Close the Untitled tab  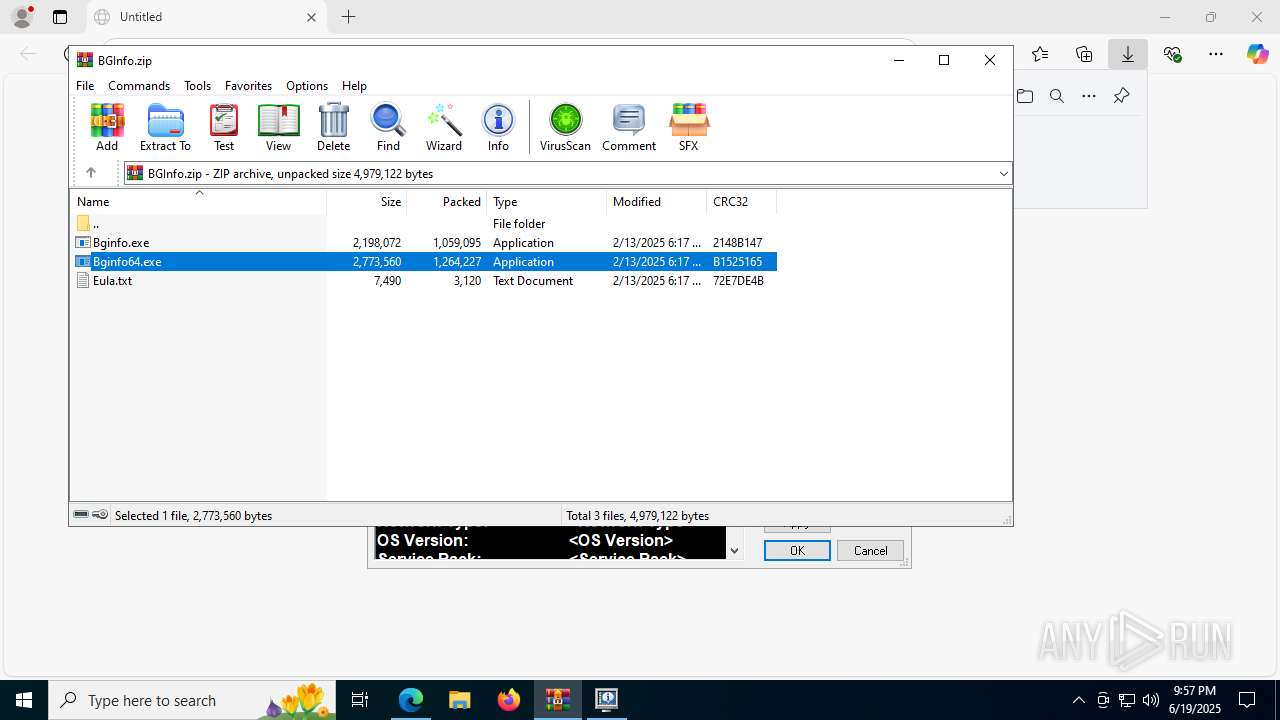(x=311, y=17)
